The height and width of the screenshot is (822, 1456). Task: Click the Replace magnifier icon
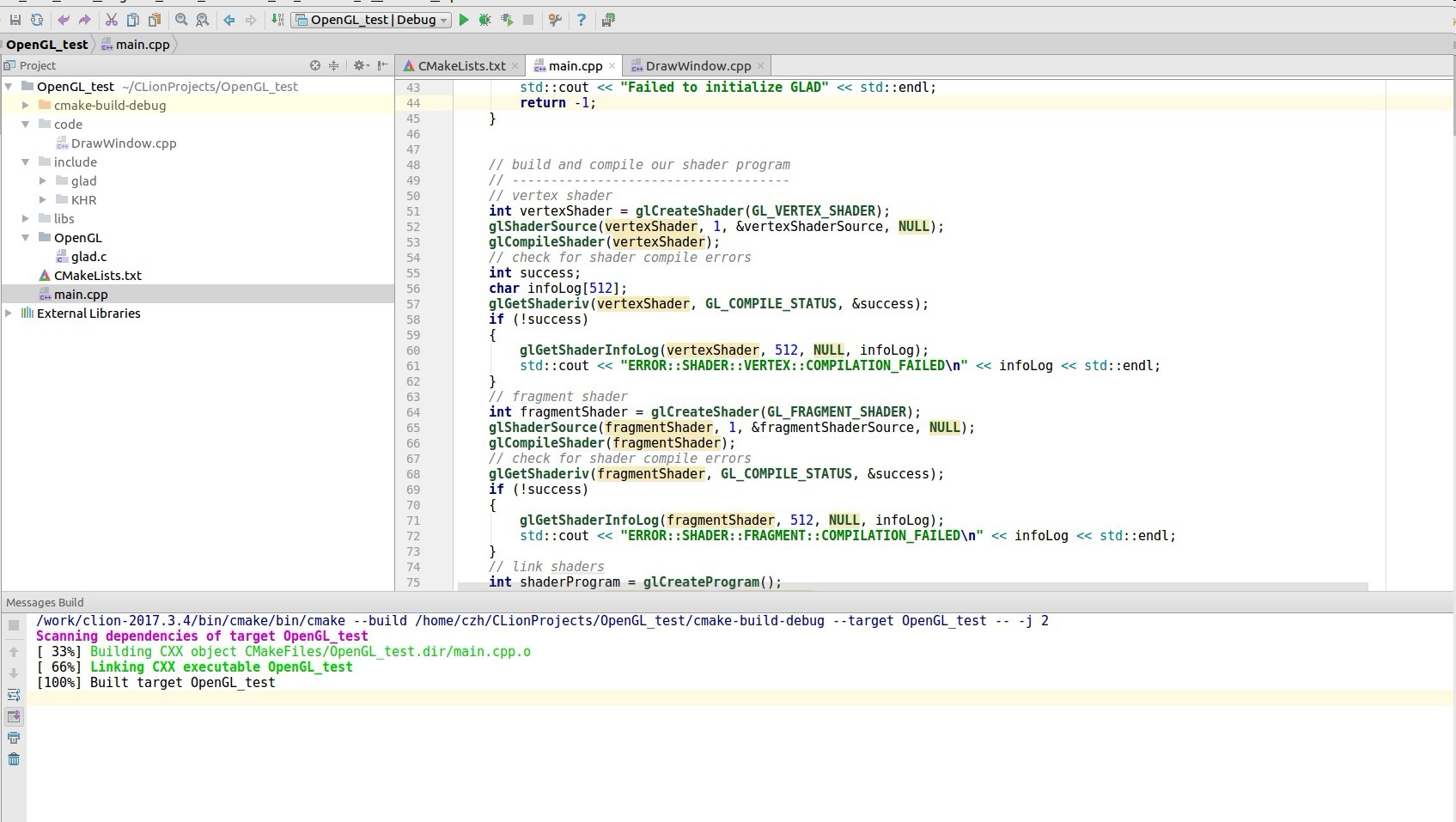pos(202,20)
